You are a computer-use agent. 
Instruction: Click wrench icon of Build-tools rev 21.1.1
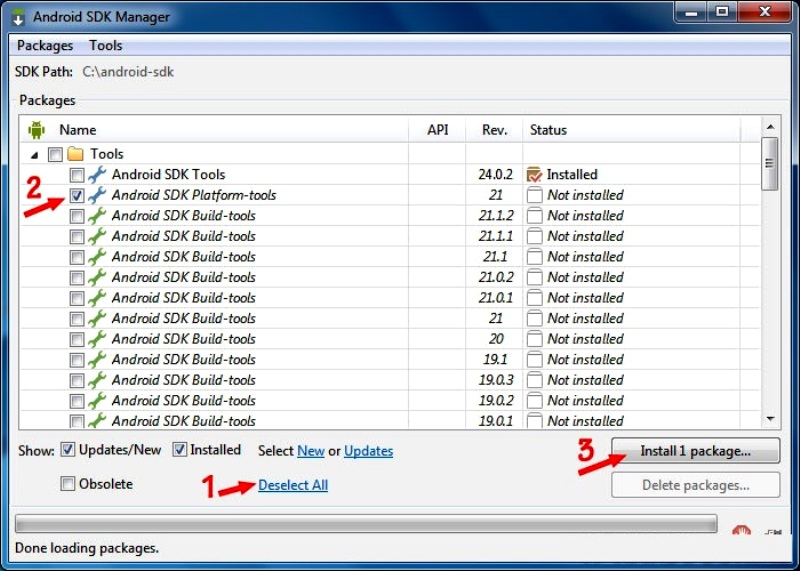(x=97, y=236)
